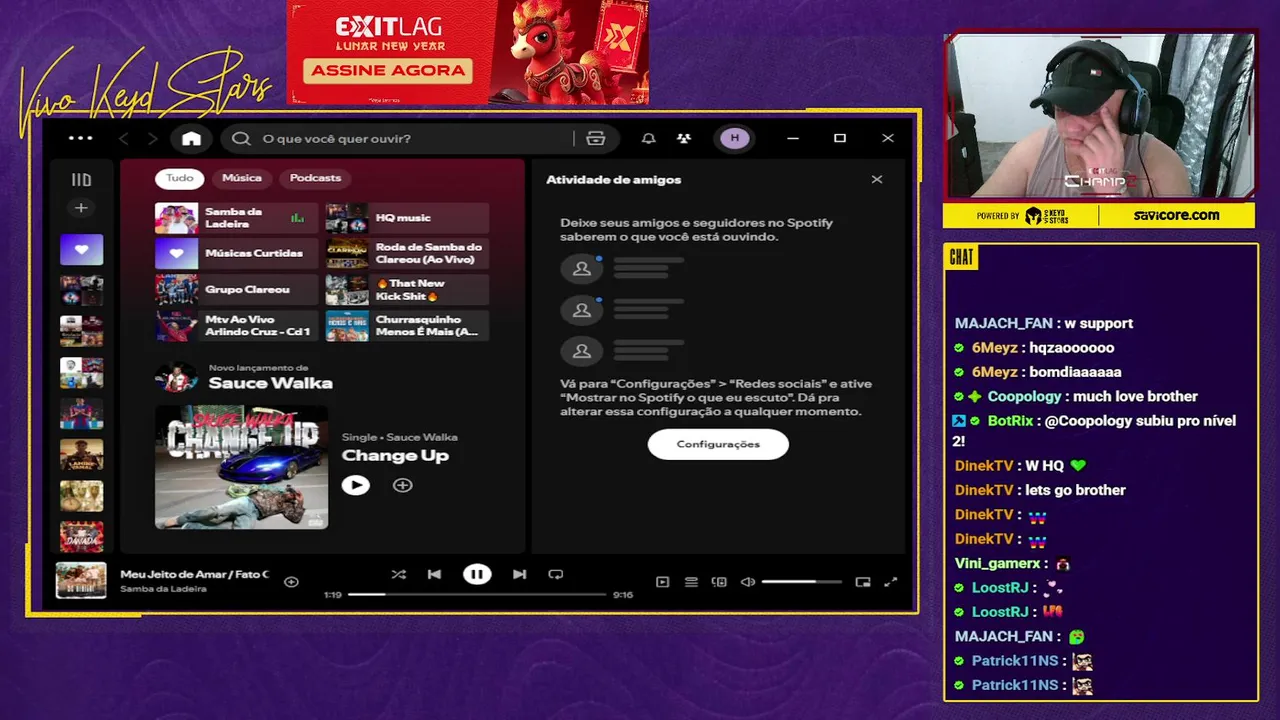Click chat username 'DinekTV' beside 'W HQ'

[984, 466]
